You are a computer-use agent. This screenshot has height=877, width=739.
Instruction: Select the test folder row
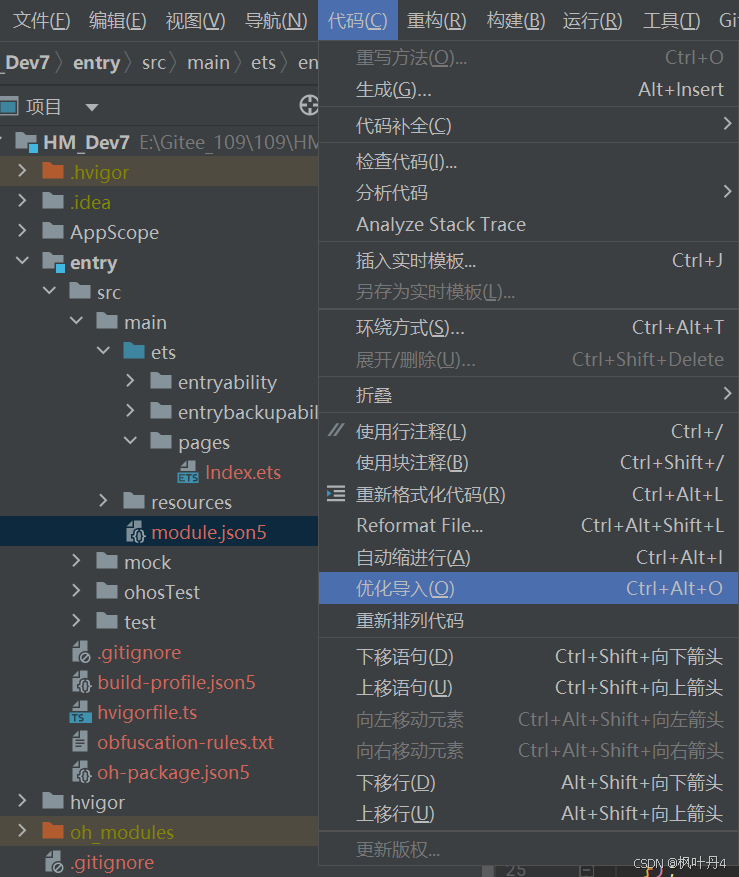point(159,621)
